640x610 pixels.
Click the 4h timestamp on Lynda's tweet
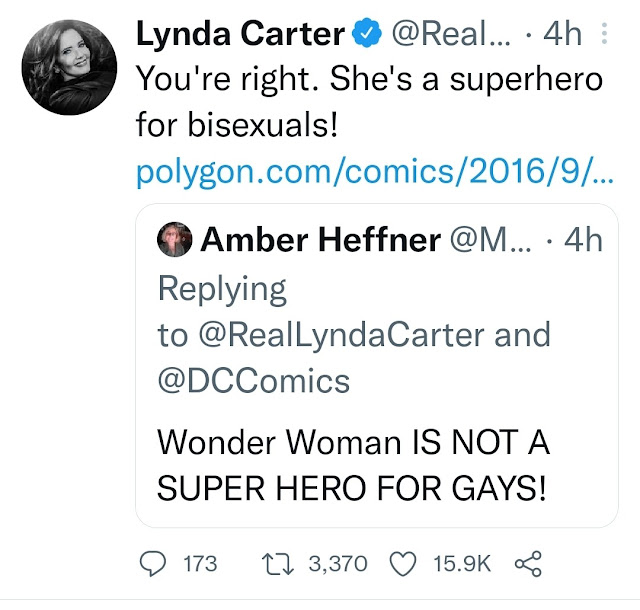click(x=562, y=33)
